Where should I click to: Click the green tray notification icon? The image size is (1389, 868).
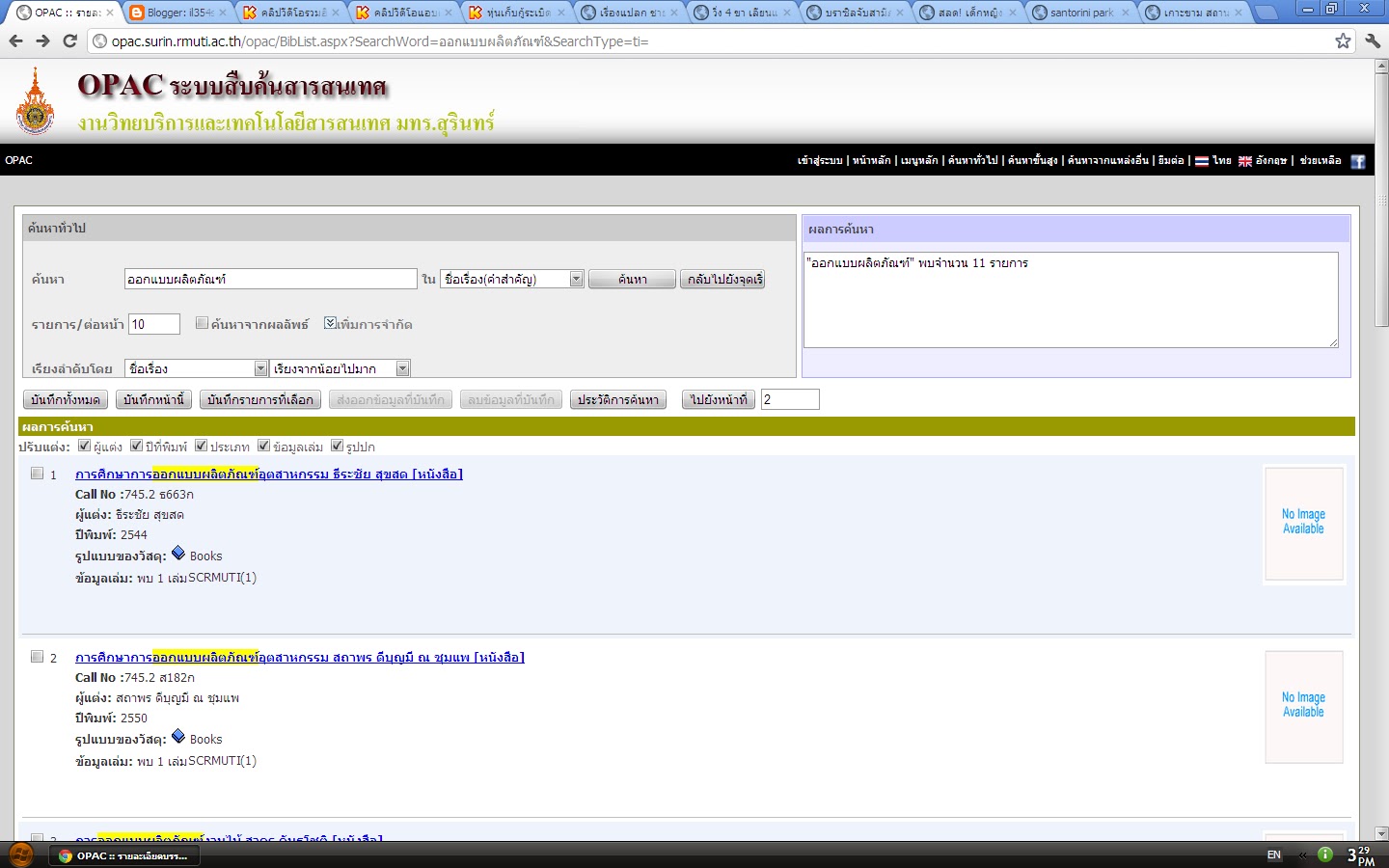coord(1325,854)
